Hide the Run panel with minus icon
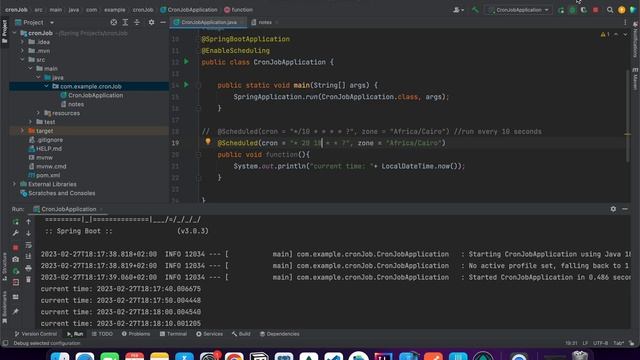The image size is (640, 360). point(625,209)
